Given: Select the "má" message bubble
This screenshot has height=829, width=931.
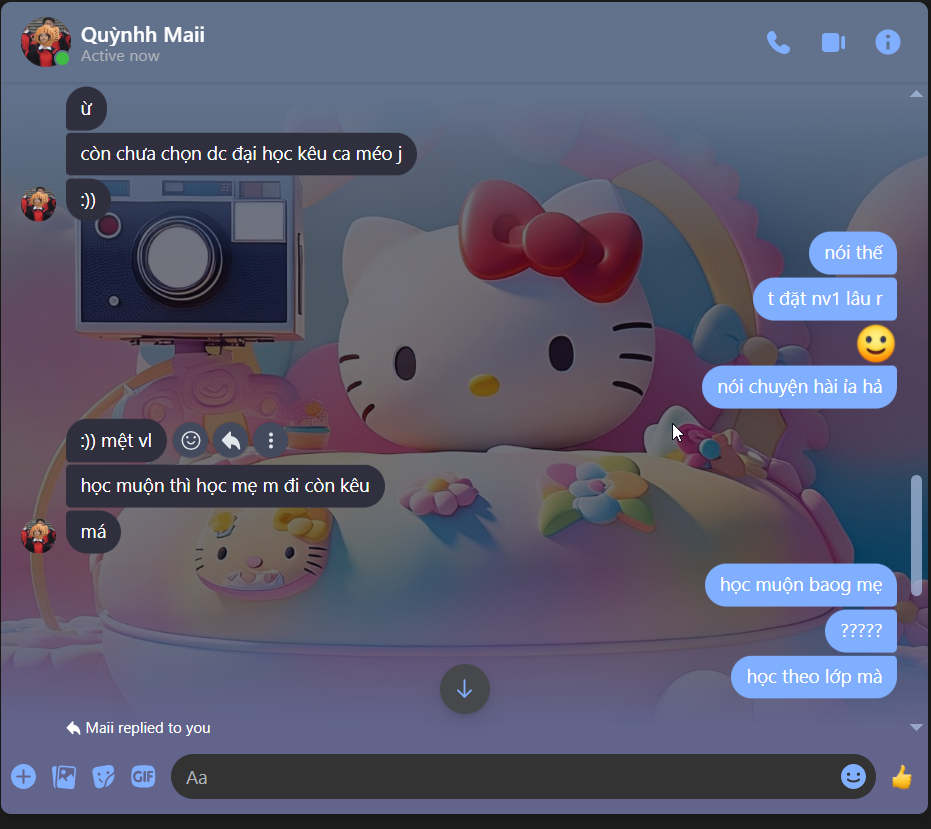Looking at the screenshot, I should [x=93, y=532].
